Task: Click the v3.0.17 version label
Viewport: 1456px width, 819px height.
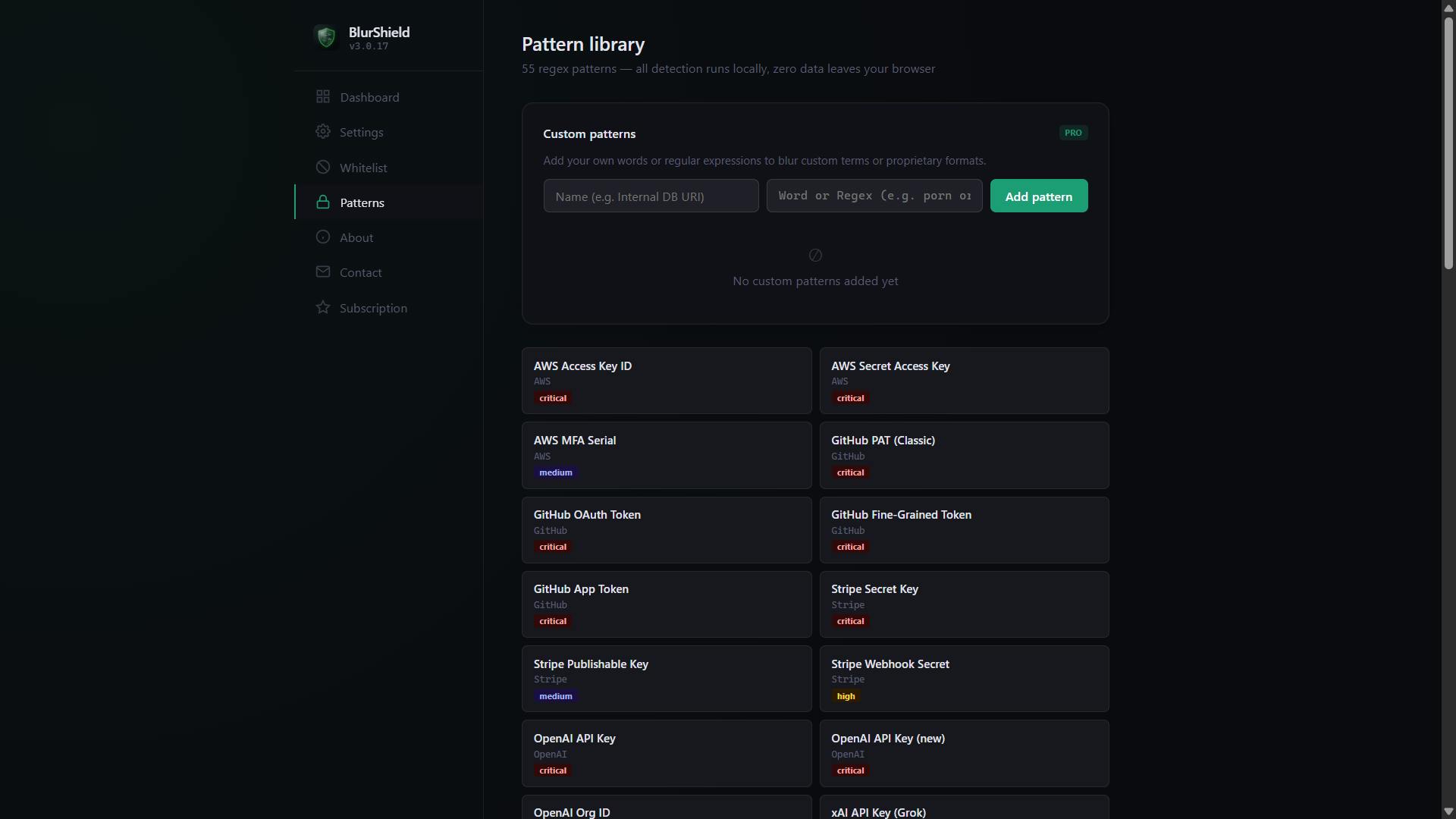Action: 369,46
